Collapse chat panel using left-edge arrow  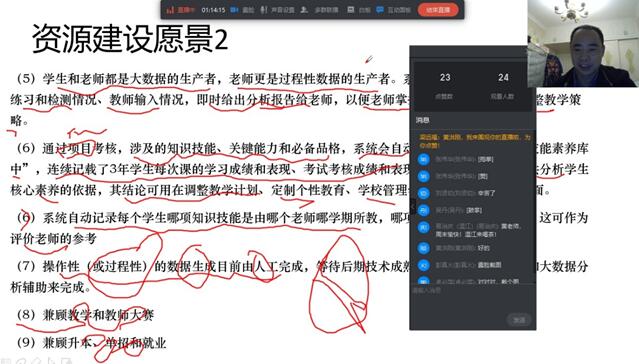(412, 206)
